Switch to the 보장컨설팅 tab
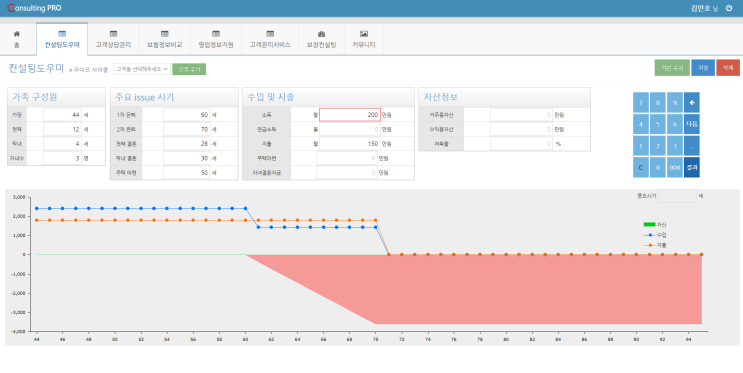This screenshot has width=743, height=373. 321,39
